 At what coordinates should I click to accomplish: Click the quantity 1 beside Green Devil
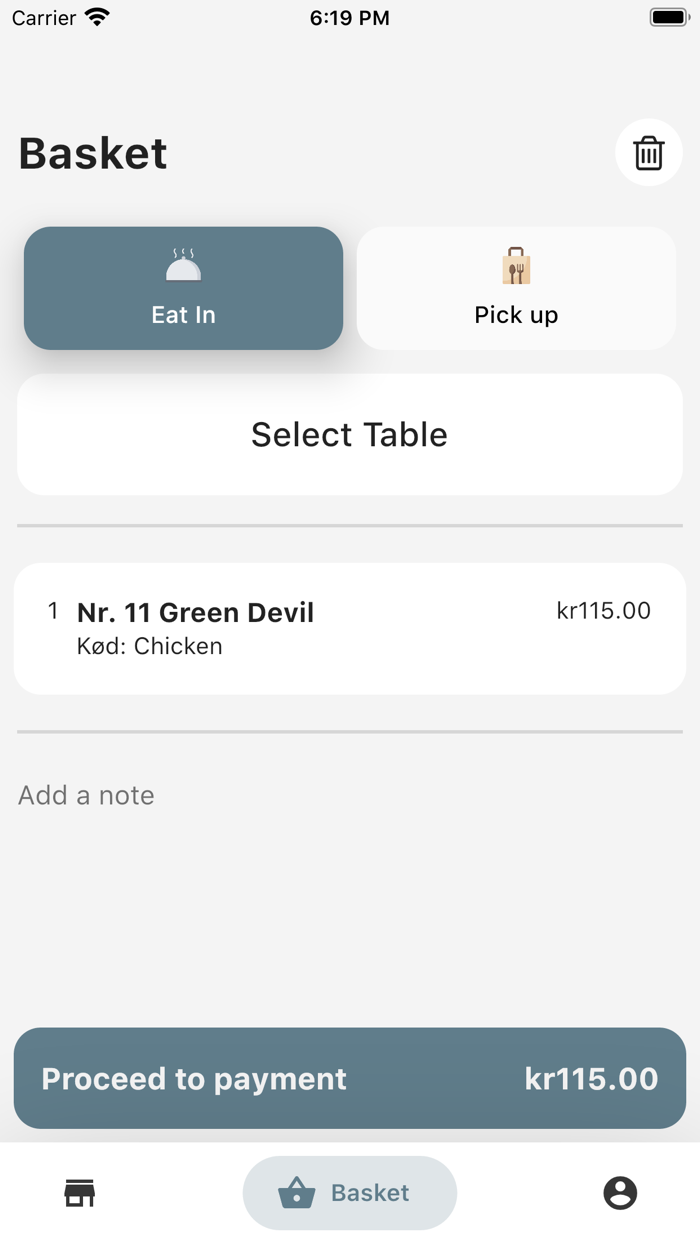pos(53,611)
